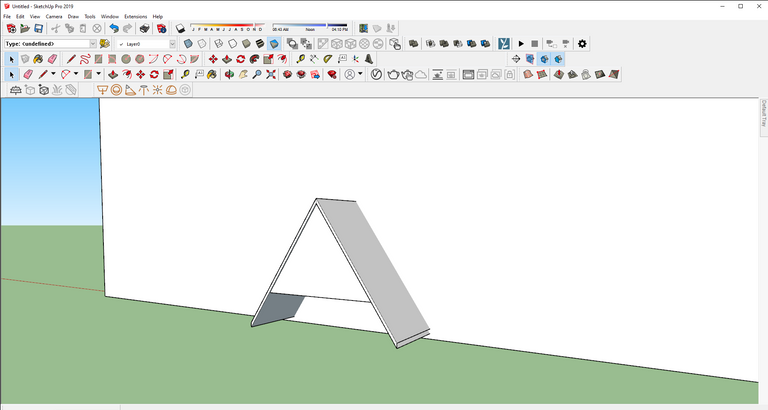Open the Camera menu
This screenshot has width=768, height=410.
[x=53, y=17]
